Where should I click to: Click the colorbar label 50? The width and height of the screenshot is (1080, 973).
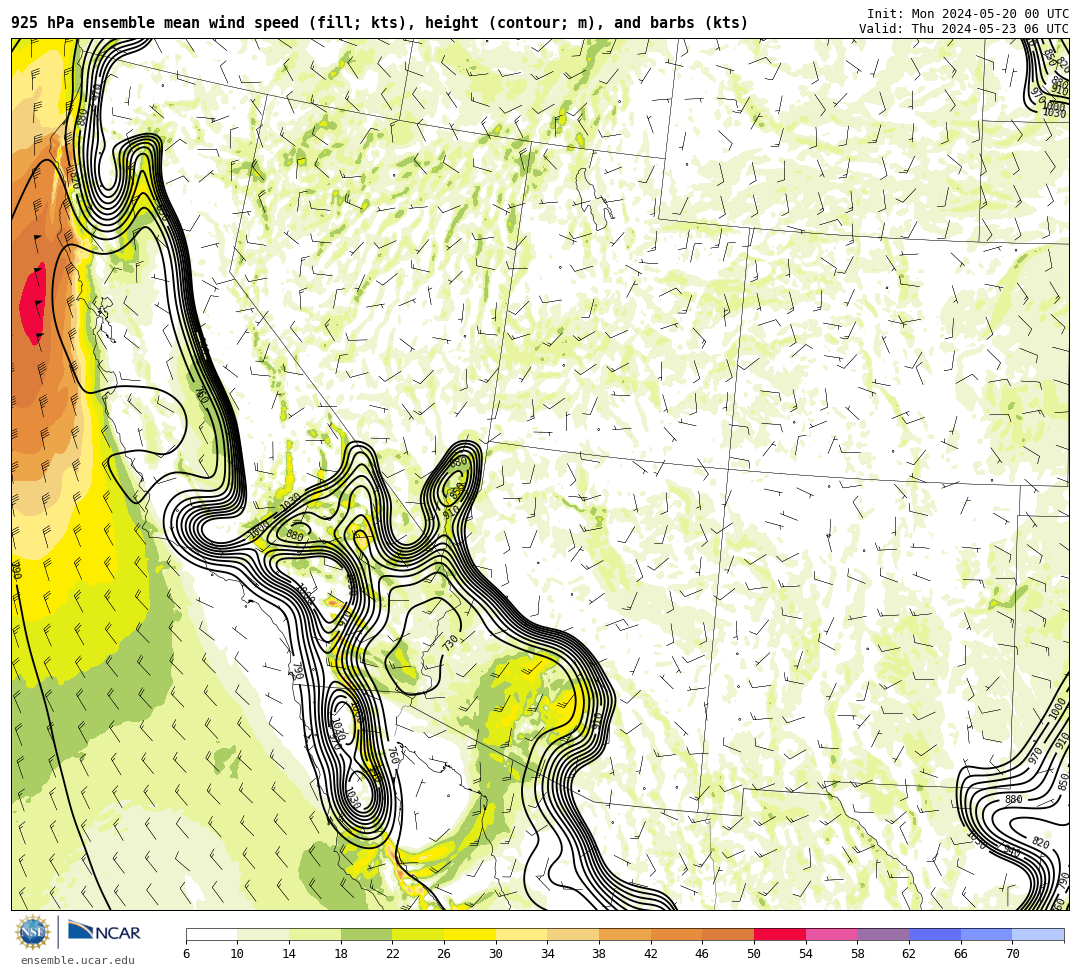coord(754,954)
